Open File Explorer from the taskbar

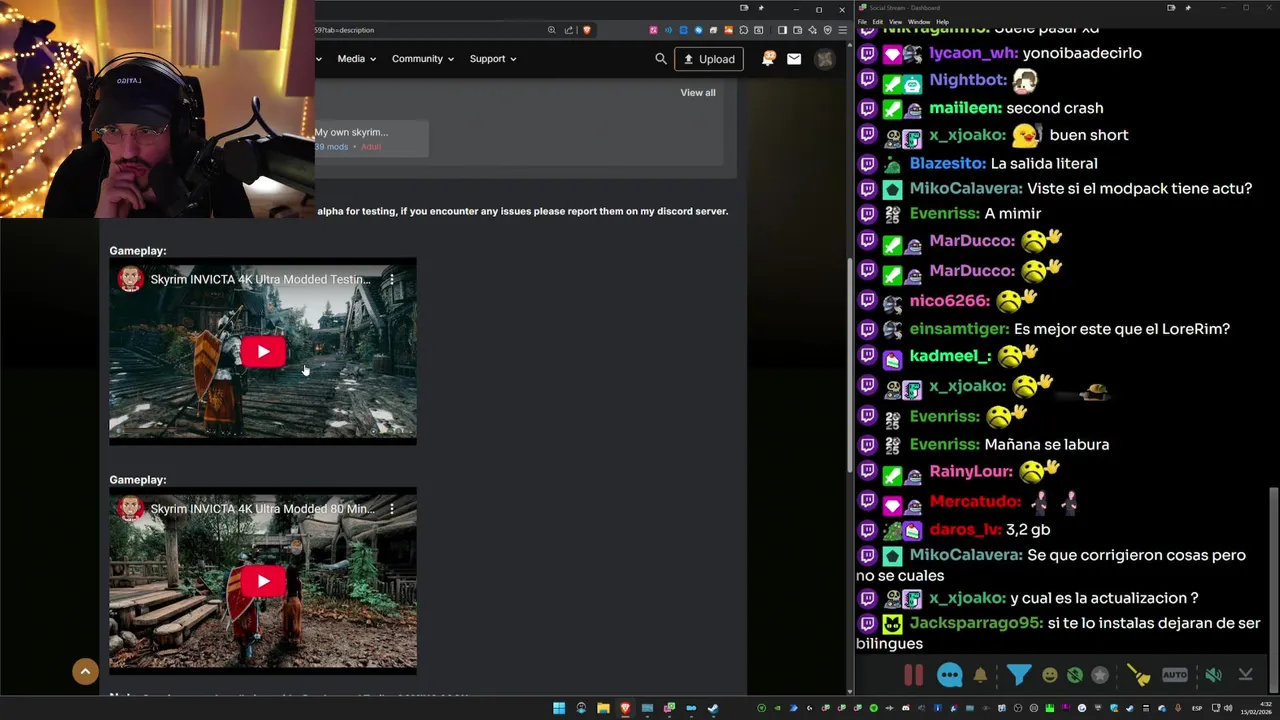(603, 708)
